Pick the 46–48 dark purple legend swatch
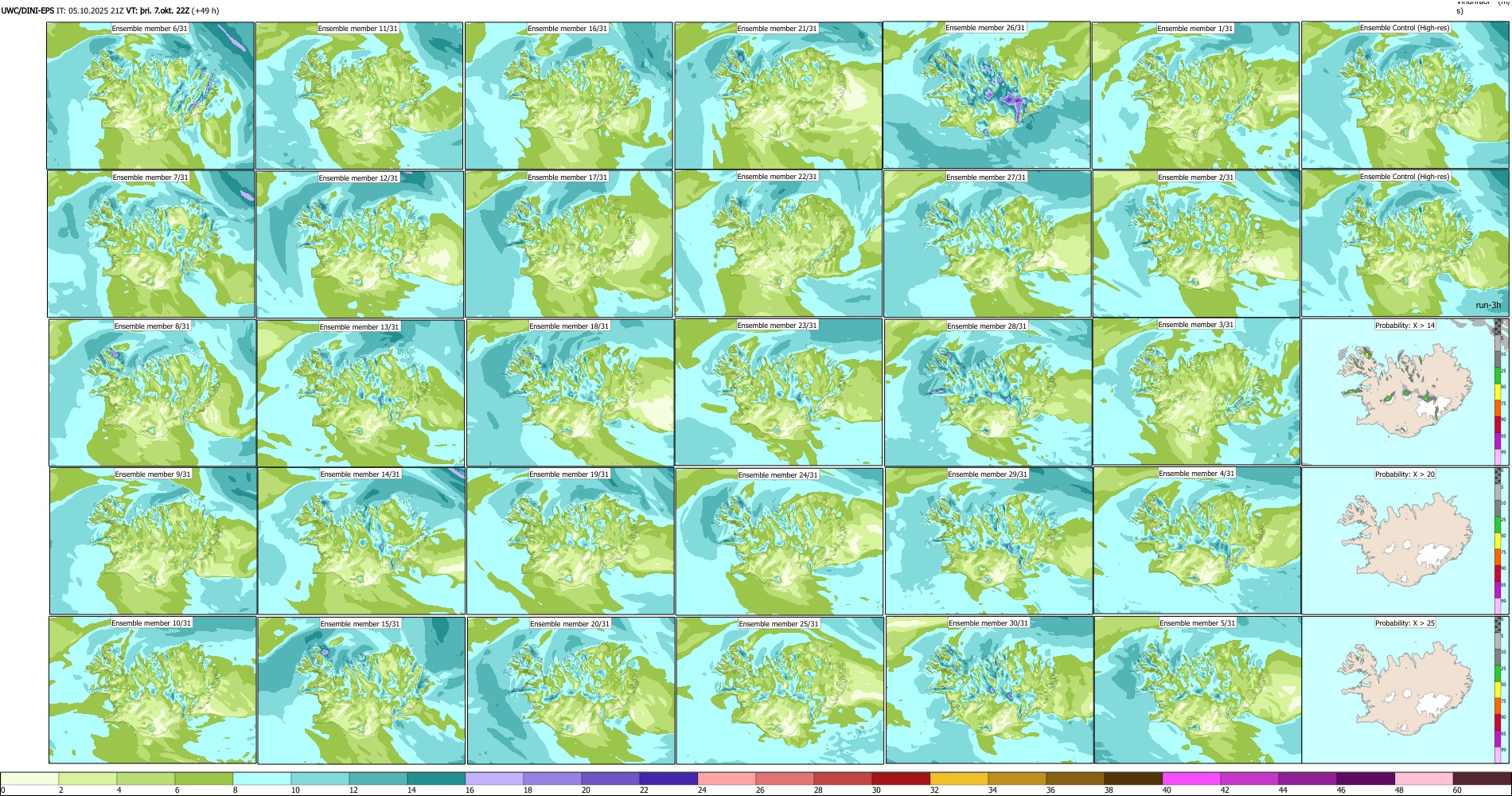 1366,778
